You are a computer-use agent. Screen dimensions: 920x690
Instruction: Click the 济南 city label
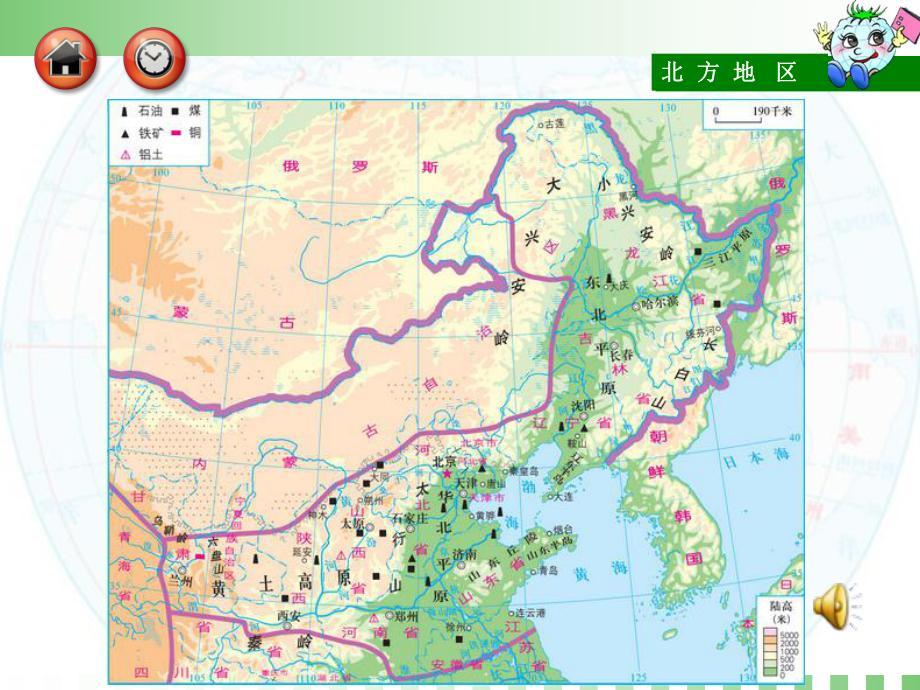[x=465, y=554]
